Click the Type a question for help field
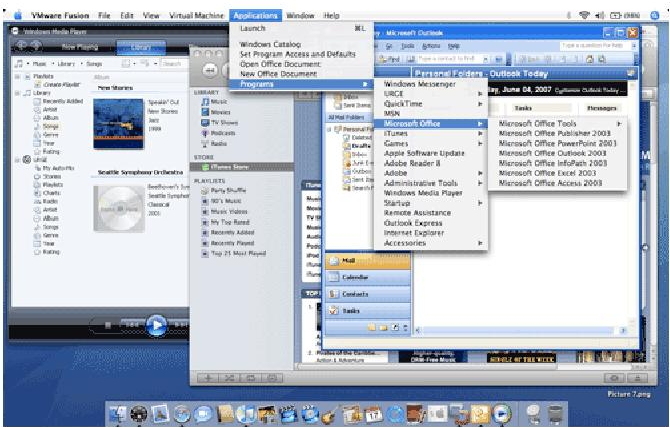The width and height of the screenshot is (670, 427). click(x=594, y=45)
